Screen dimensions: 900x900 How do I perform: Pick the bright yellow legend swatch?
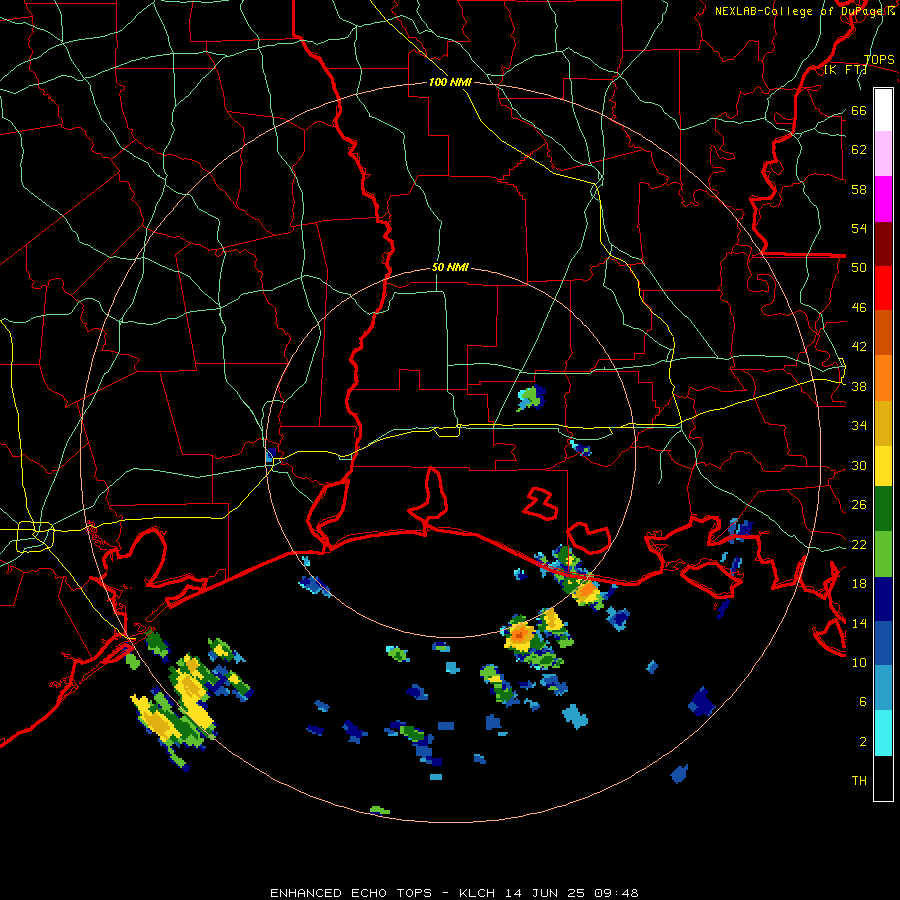(x=883, y=465)
